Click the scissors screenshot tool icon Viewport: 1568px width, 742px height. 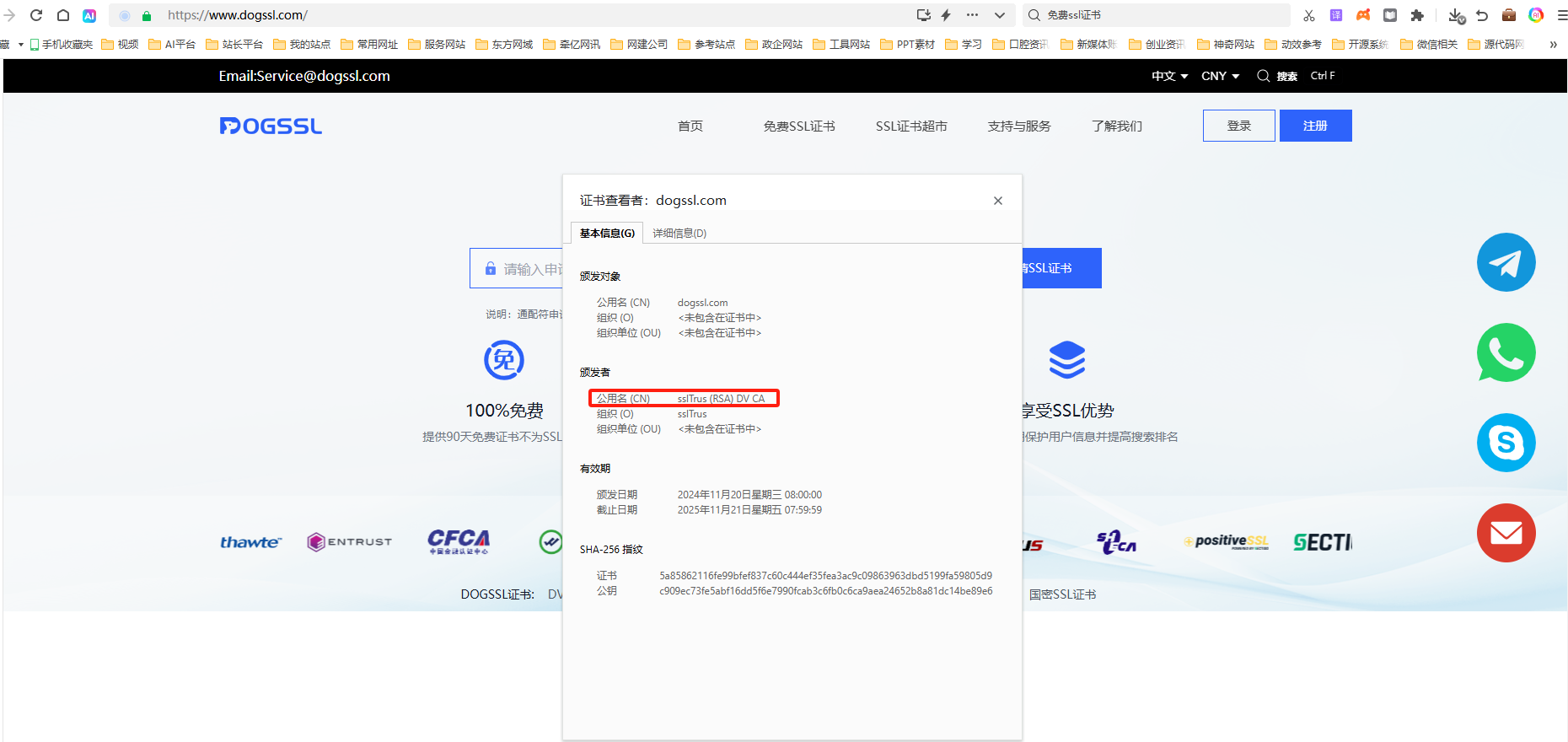tap(1308, 15)
